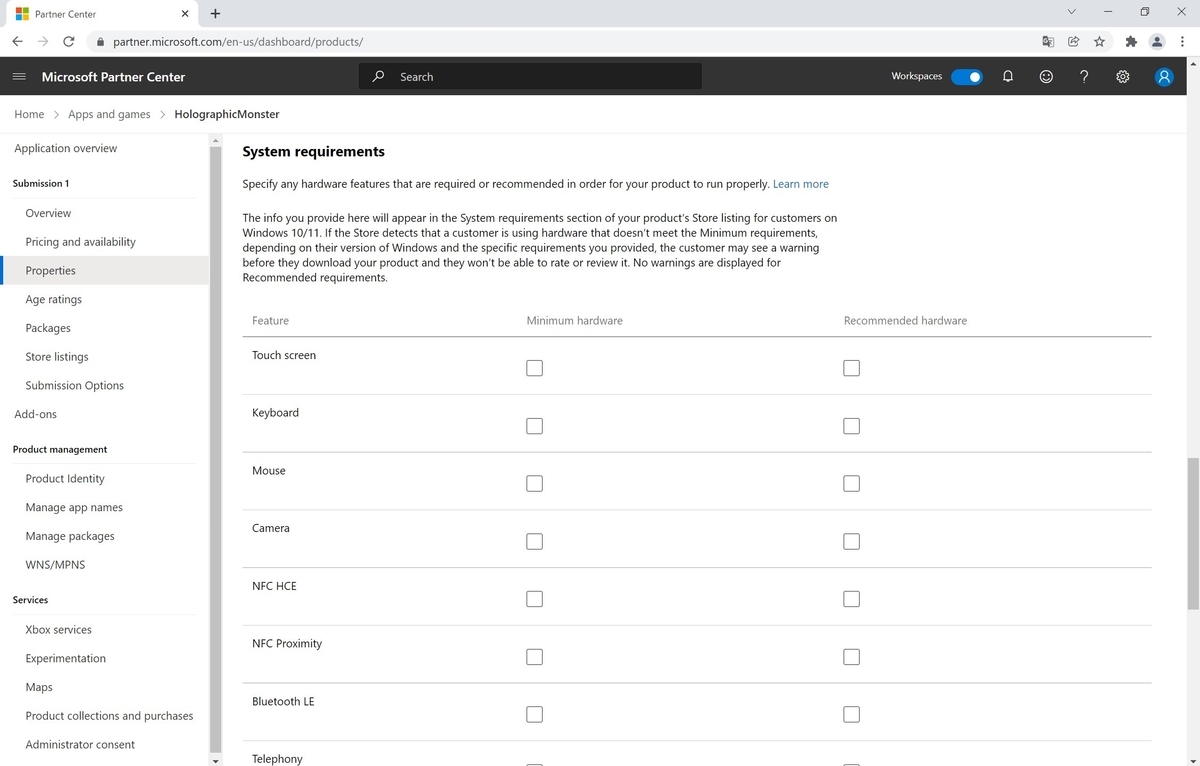Open Store listings
The width and height of the screenshot is (1200, 766).
click(57, 357)
